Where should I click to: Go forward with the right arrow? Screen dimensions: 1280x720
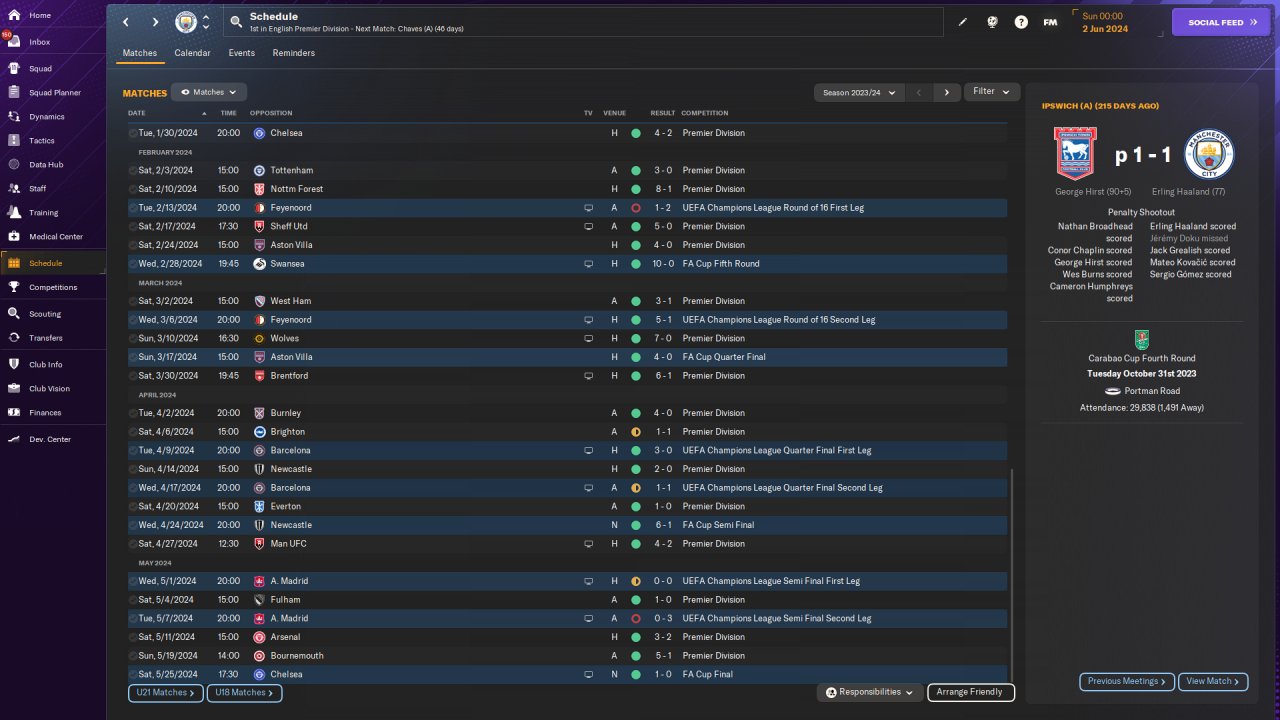[155, 22]
